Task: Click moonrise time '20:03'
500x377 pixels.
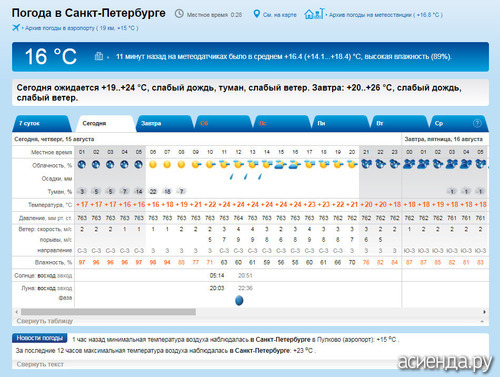Action: coord(217,288)
